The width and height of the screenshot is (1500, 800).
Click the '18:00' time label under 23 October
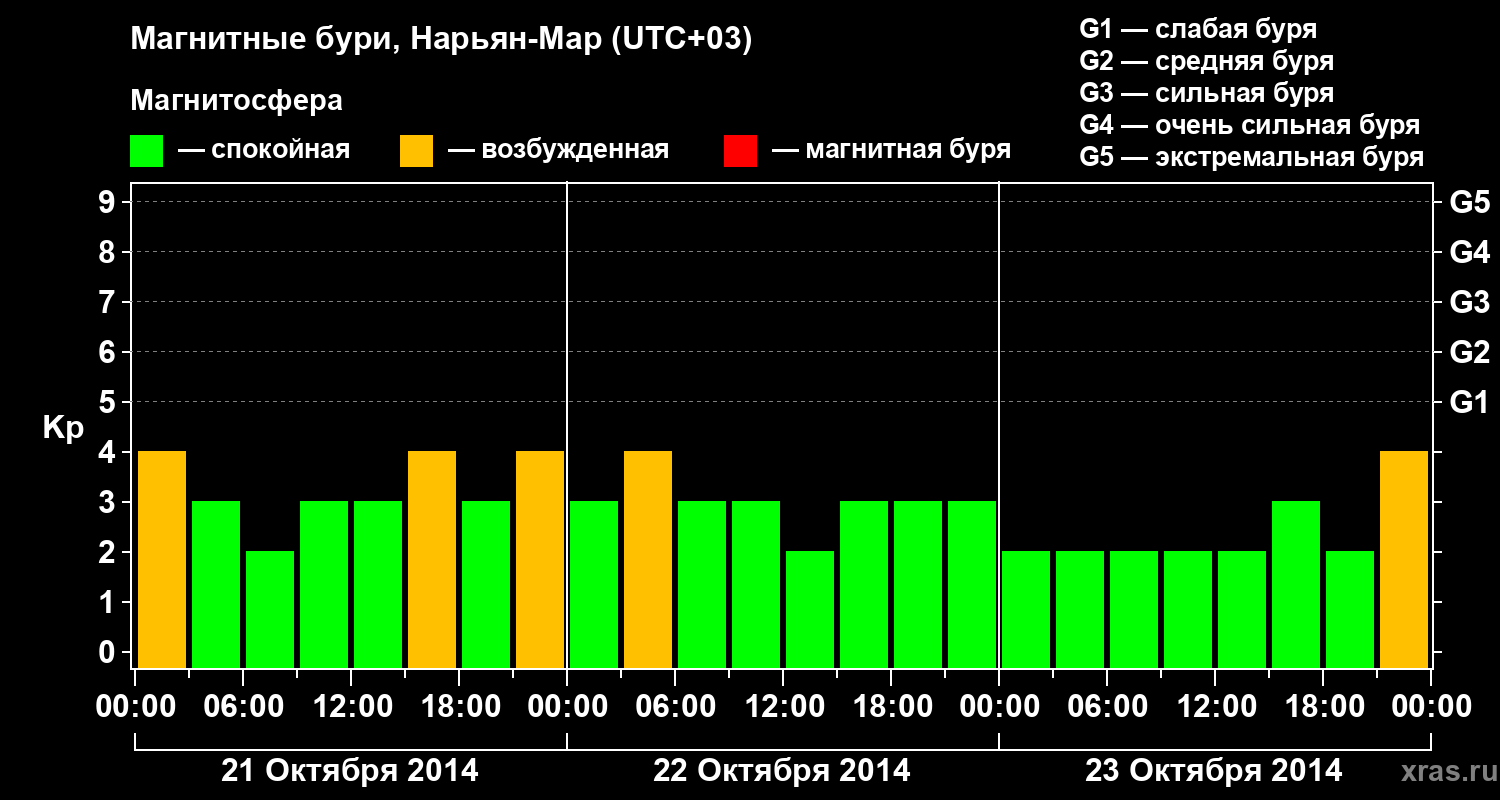pyautogui.click(x=1323, y=706)
